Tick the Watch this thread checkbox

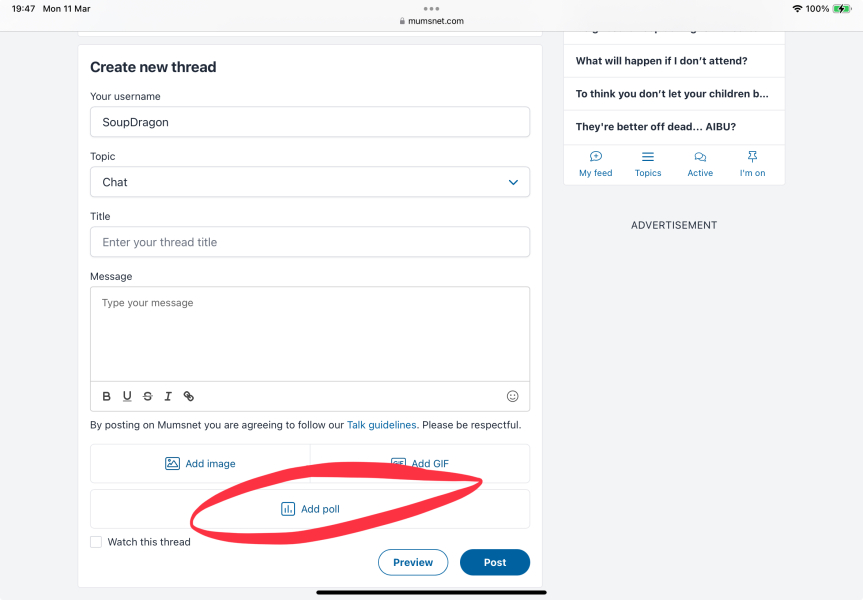96,542
